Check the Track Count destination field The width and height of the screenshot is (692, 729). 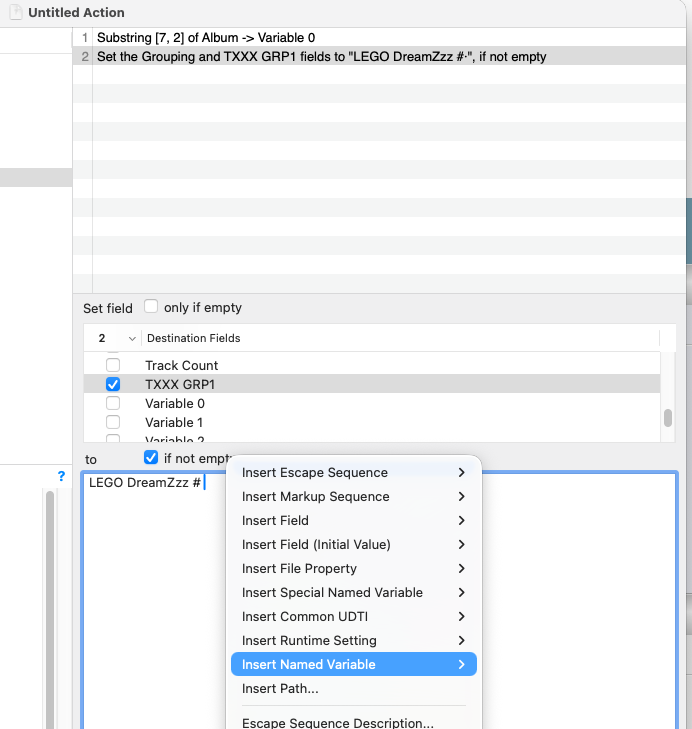(113, 365)
